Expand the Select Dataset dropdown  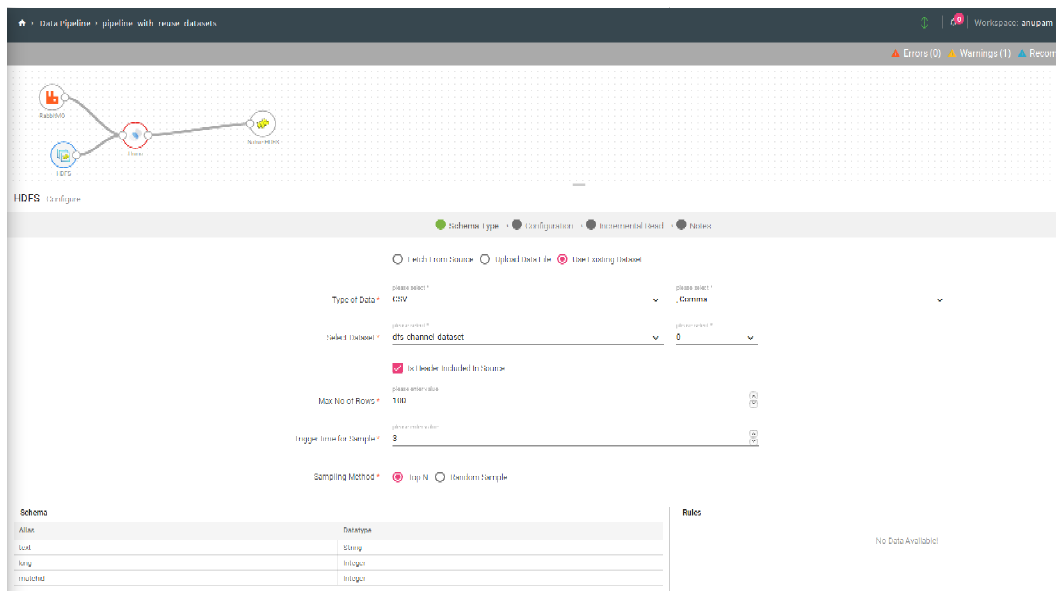click(x=526, y=338)
